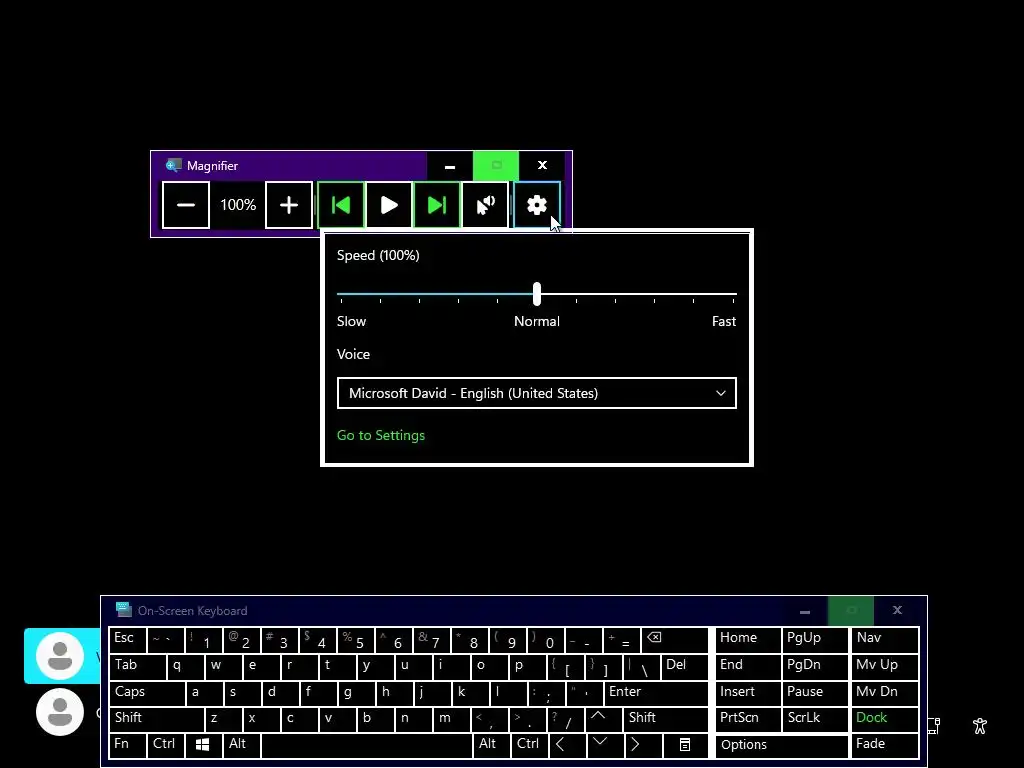This screenshot has height=768, width=1024.
Task: Click the backslash key
Action: [641, 667]
